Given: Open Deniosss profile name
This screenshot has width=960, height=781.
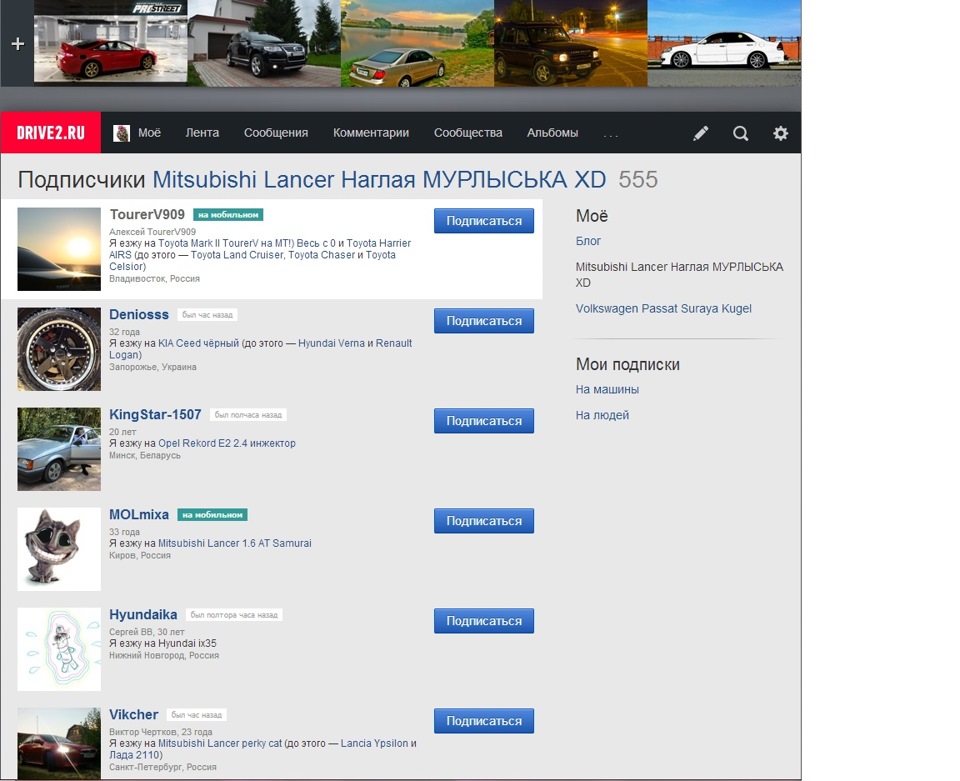Looking at the screenshot, I should 139,315.
